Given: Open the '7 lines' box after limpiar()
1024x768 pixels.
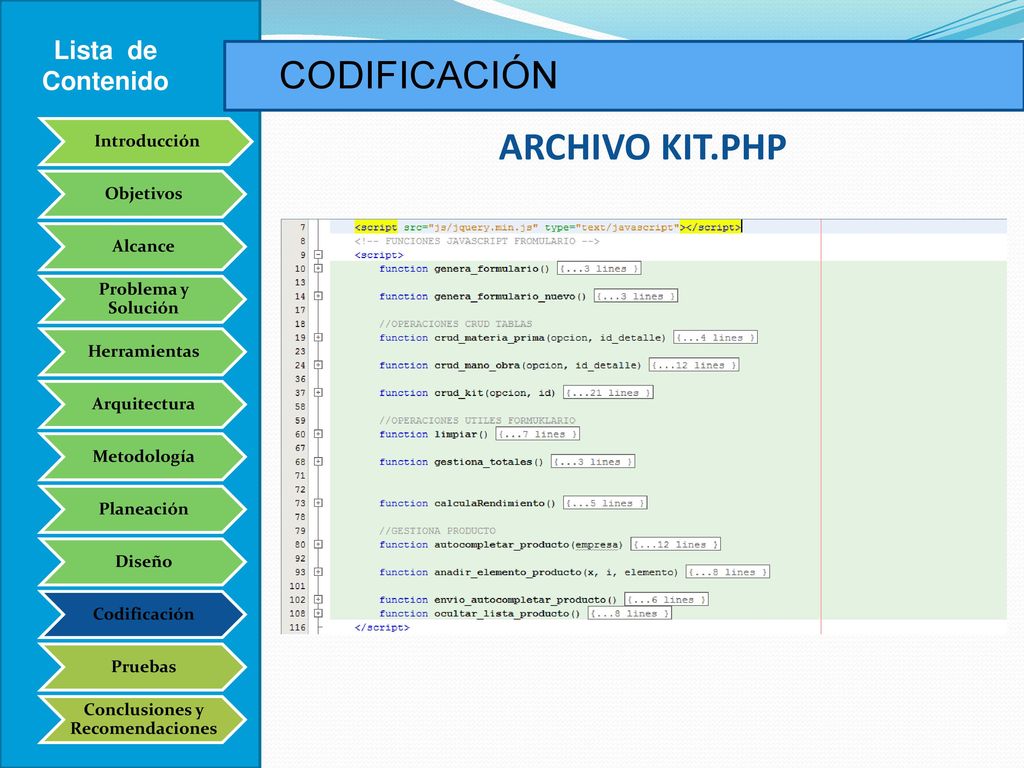Looking at the screenshot, I should (x=537, y=434).
